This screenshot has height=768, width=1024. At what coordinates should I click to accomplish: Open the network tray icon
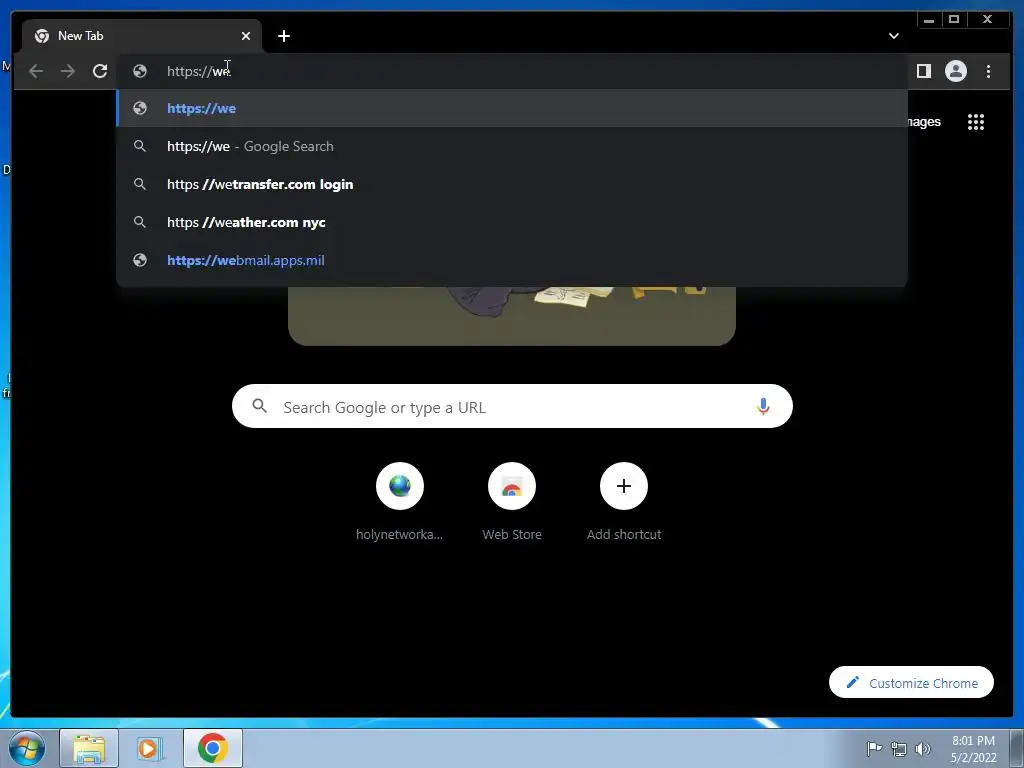(899, 749)
